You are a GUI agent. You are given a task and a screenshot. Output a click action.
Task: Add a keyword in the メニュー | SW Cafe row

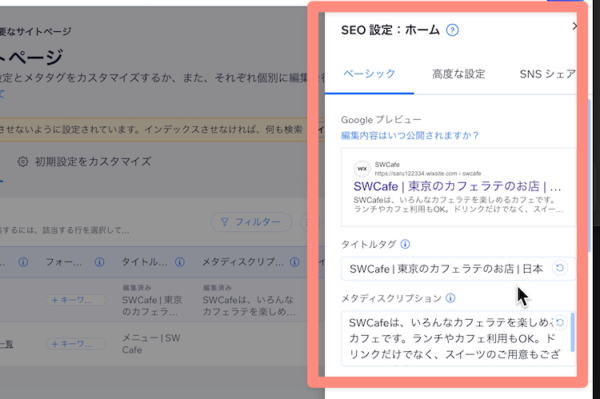76,344
